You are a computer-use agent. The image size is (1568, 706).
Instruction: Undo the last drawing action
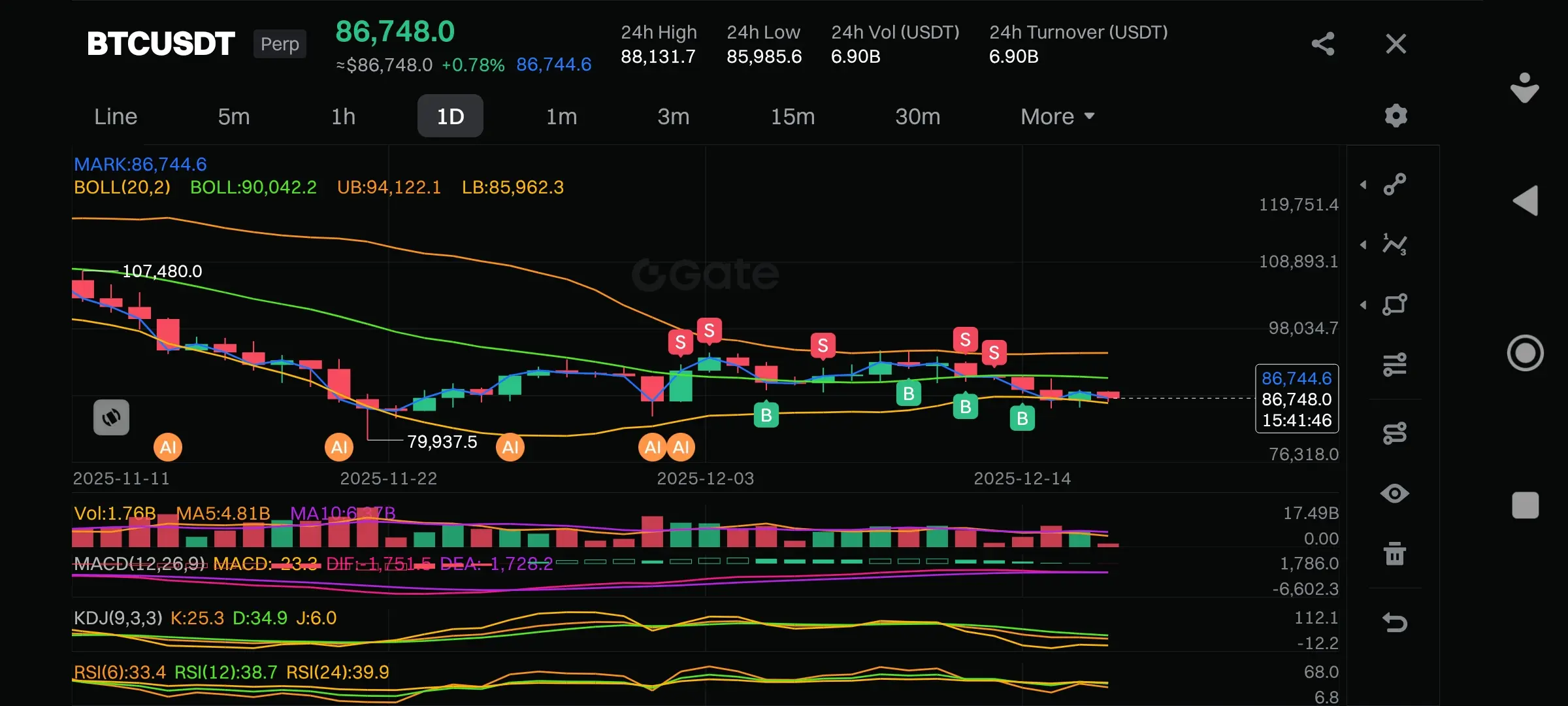pos(1395,622)
